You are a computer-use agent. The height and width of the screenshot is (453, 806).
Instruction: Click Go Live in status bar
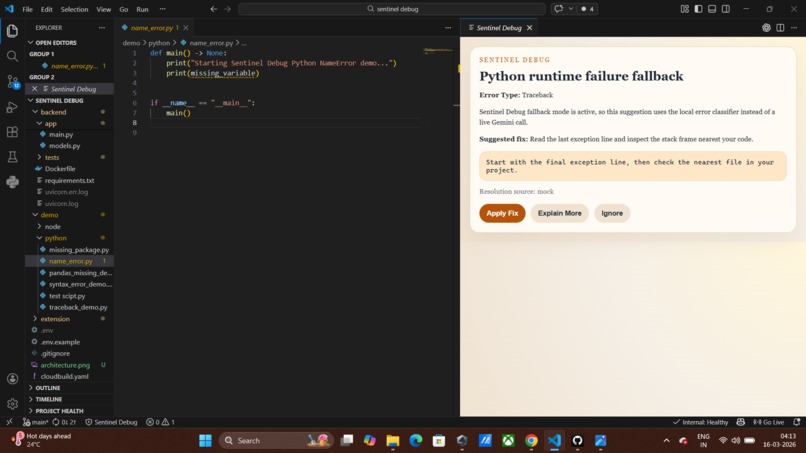pos(769,422)
